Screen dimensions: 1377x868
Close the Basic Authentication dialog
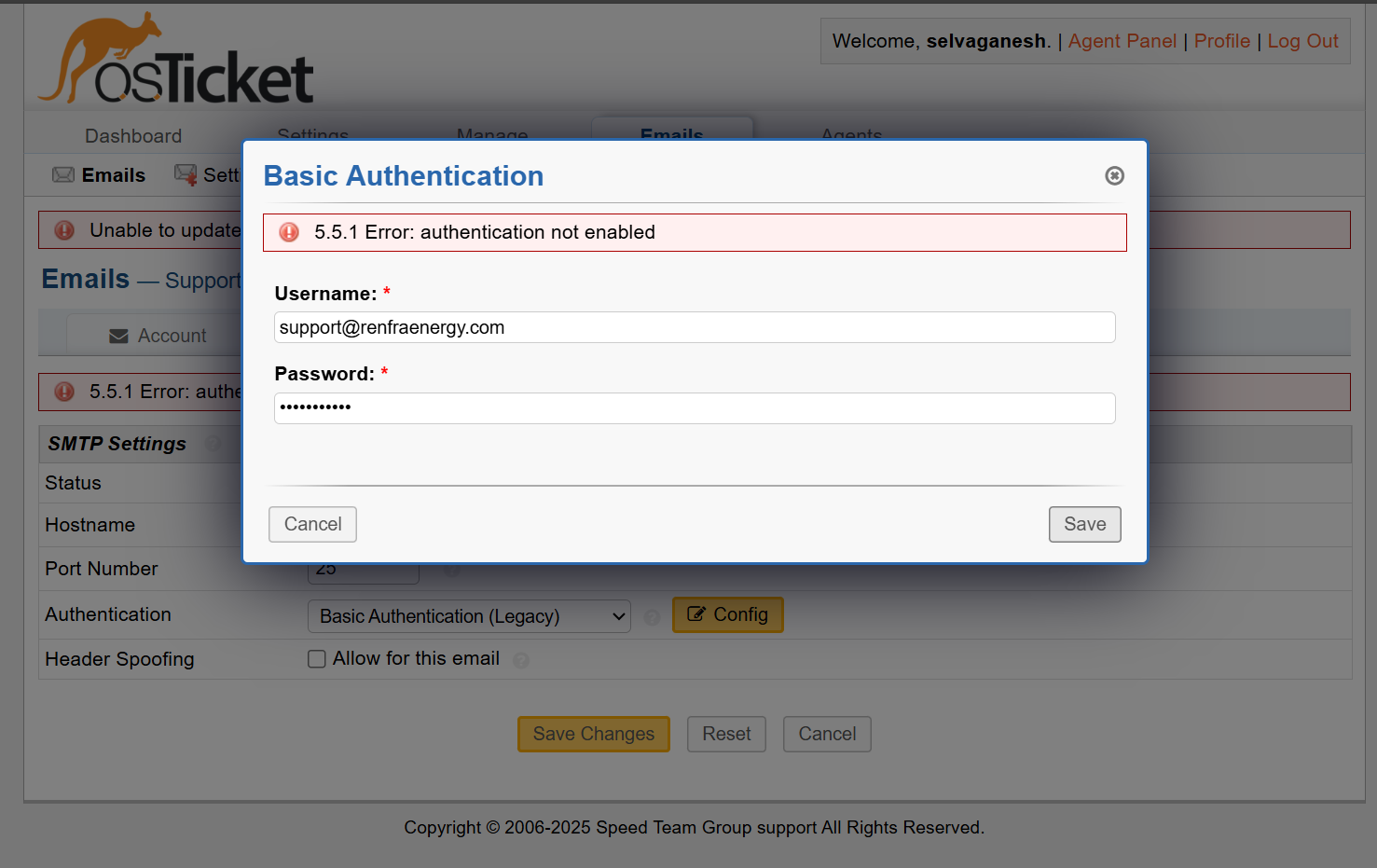(x=1114, y=176)
